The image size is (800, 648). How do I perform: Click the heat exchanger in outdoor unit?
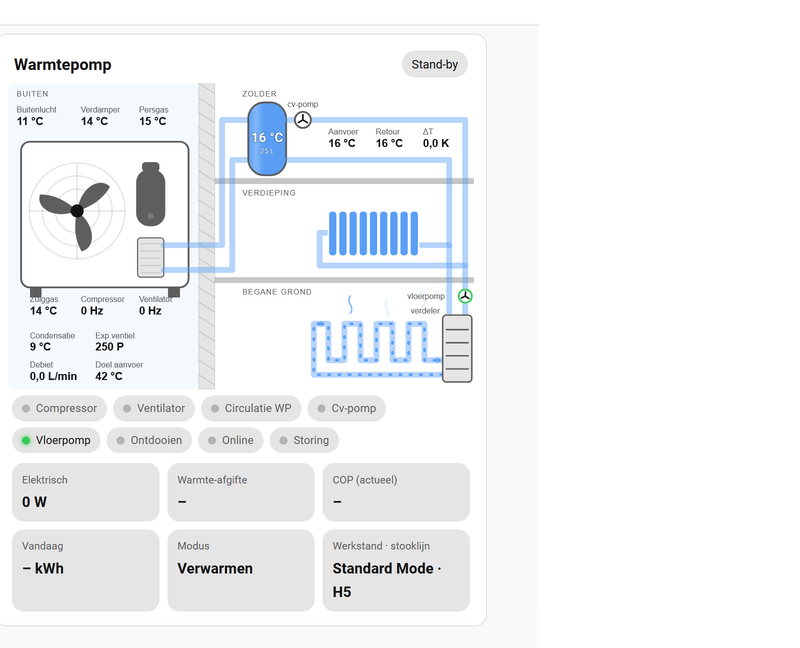(151, 257)
